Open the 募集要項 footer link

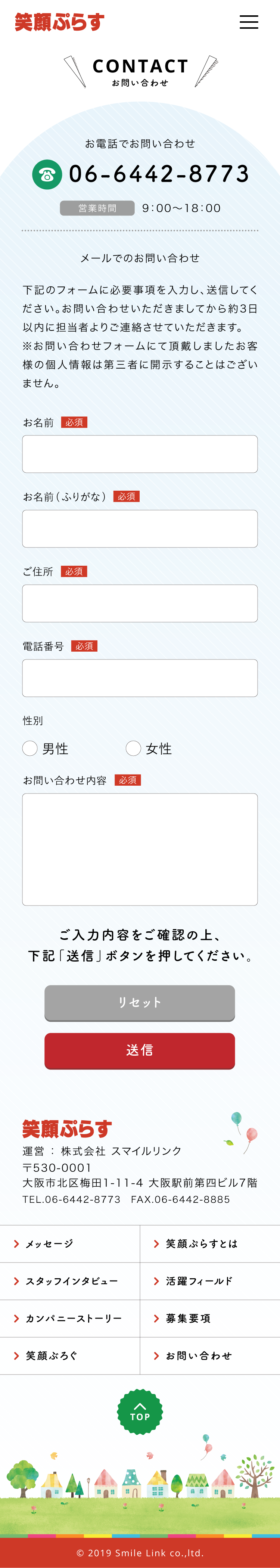pyautogui.click(x=188, y=1319)
